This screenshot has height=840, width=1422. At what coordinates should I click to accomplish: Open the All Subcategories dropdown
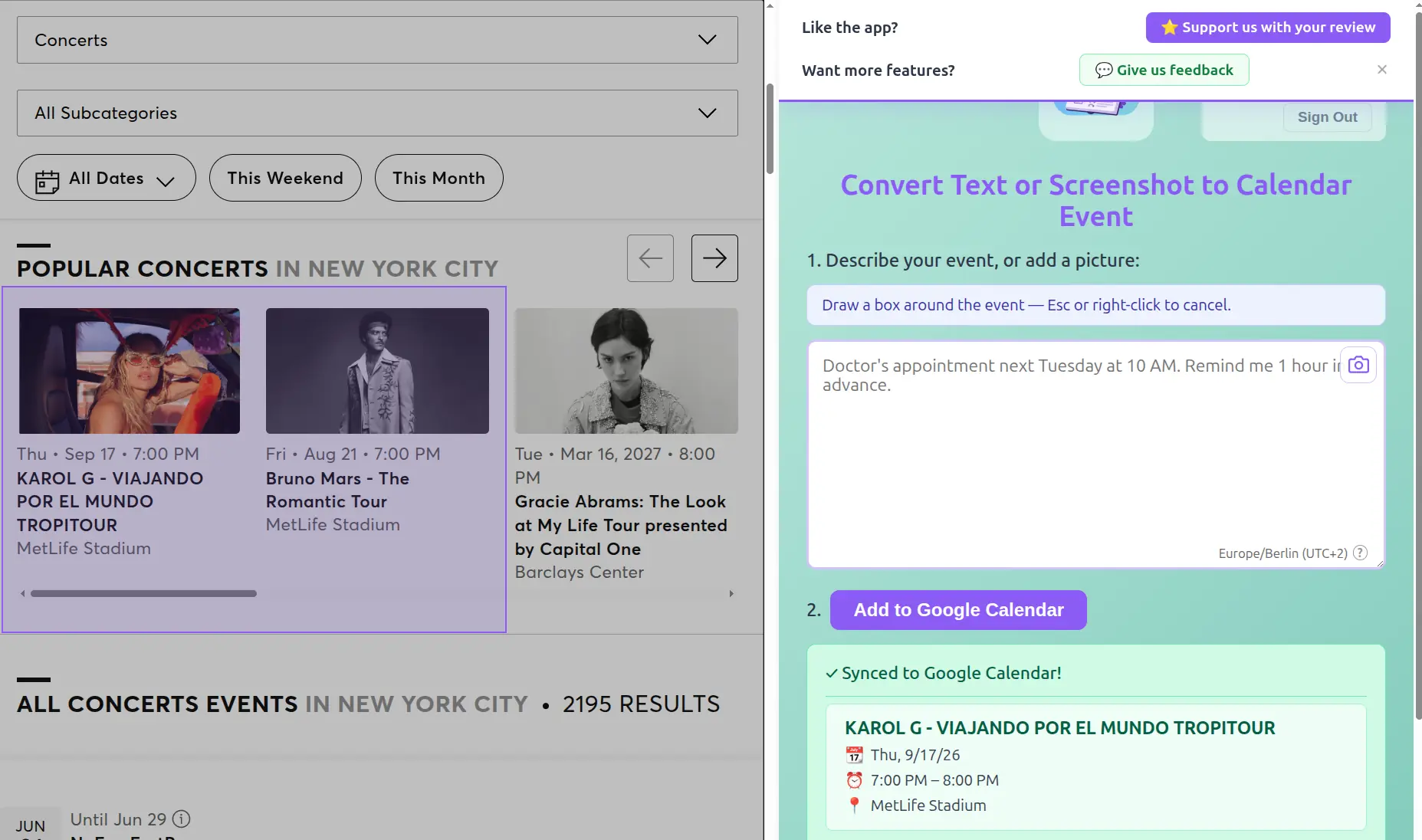tap(377, 113)
